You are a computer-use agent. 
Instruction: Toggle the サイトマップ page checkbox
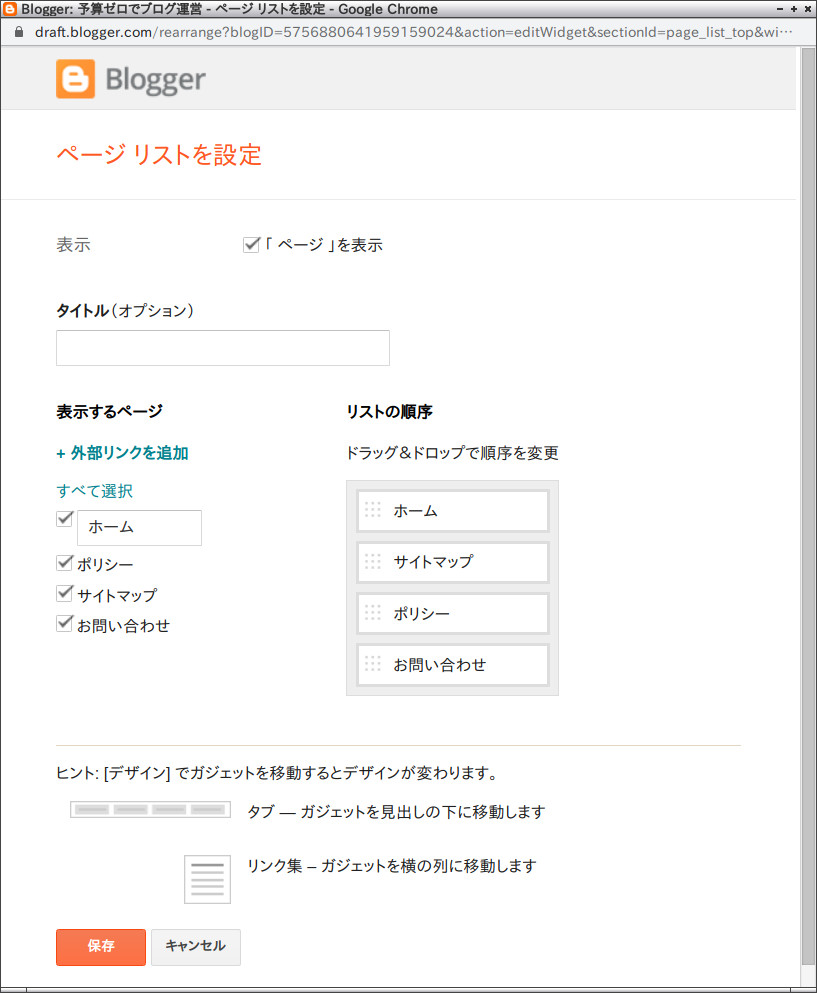pos(65,593)
